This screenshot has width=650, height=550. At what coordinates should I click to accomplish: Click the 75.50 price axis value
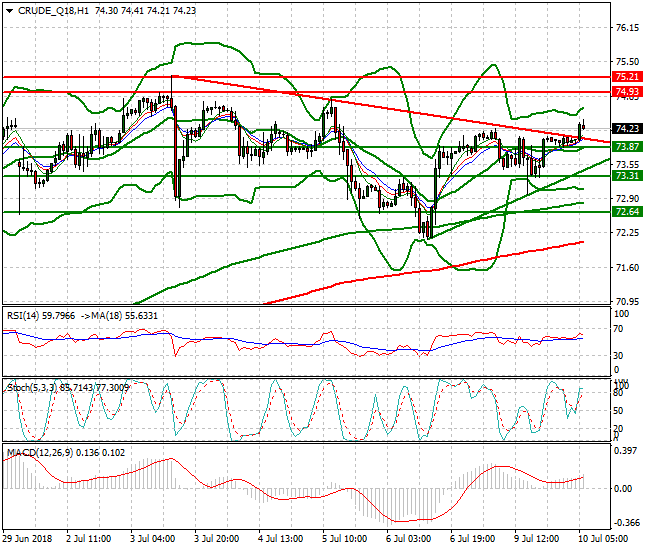click(x=627, y=62)
